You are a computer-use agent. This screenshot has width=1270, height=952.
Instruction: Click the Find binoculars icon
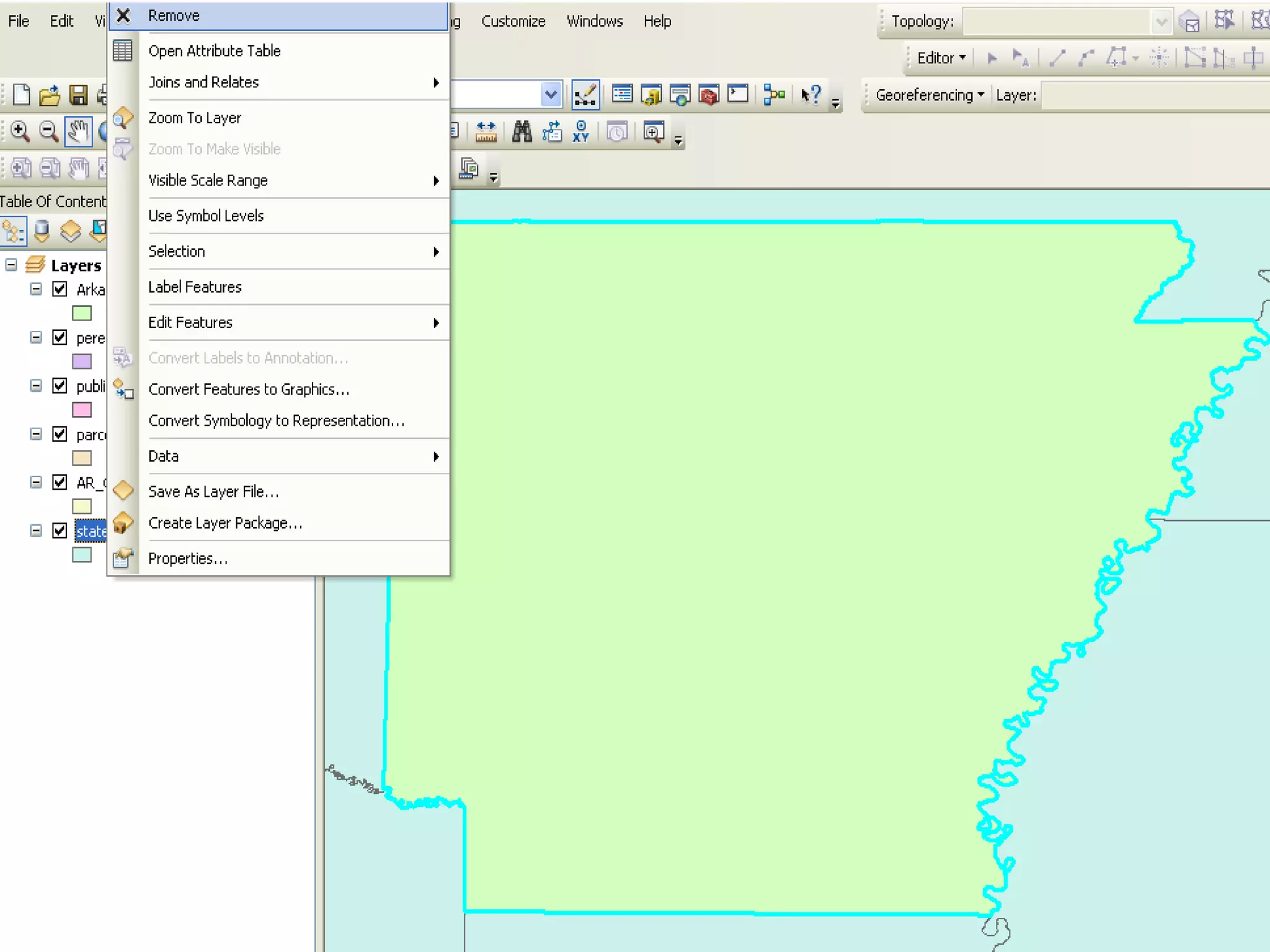click(x=522, y=131)
